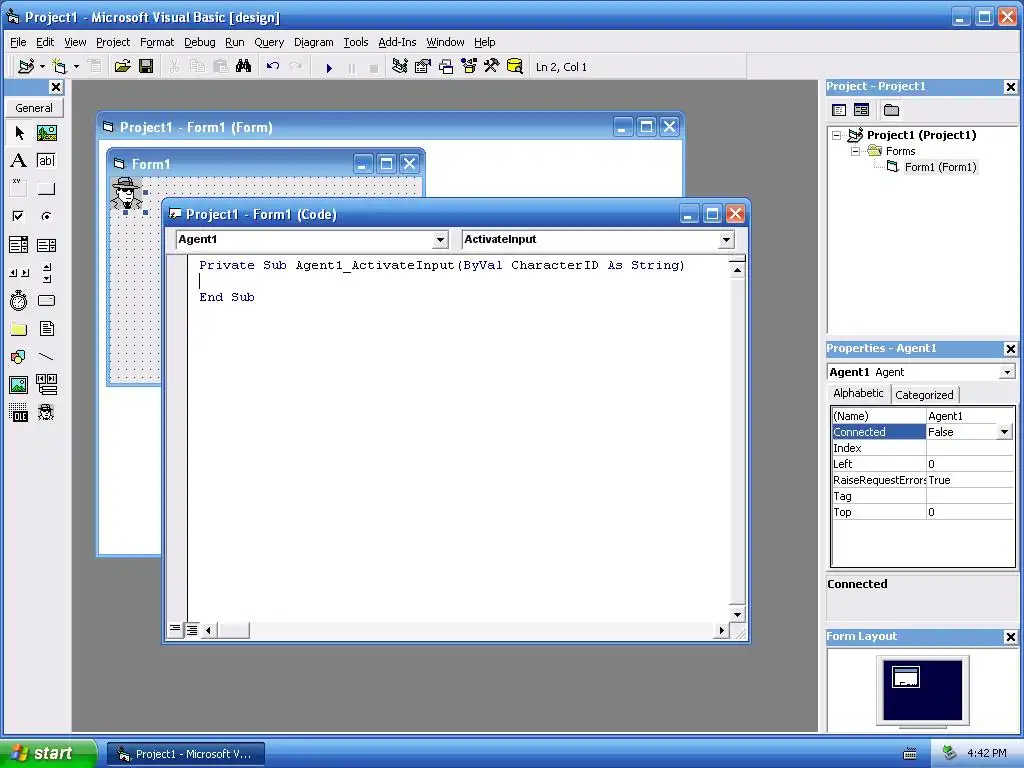This screenshot has width=1024, height=768.
Task: Click the Add Standard EXE Project toolbar icon
Action: click(26, 67)
